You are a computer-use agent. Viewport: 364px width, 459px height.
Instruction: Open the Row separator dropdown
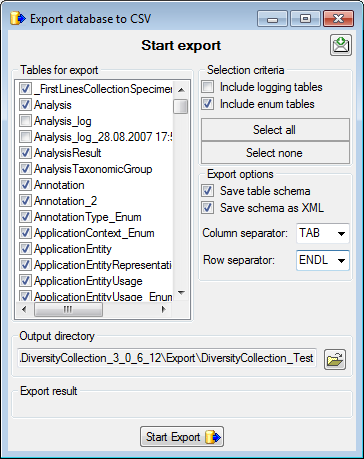[x=323, y=260]
